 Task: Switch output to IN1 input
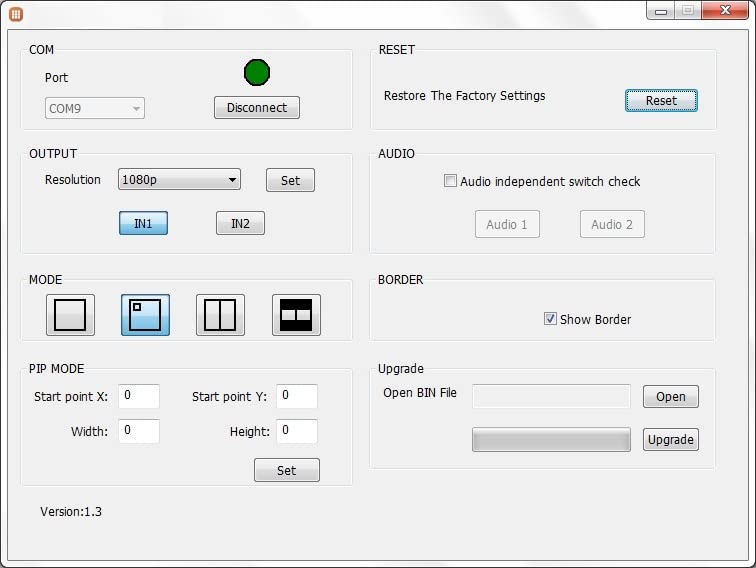tap(143, 223)
